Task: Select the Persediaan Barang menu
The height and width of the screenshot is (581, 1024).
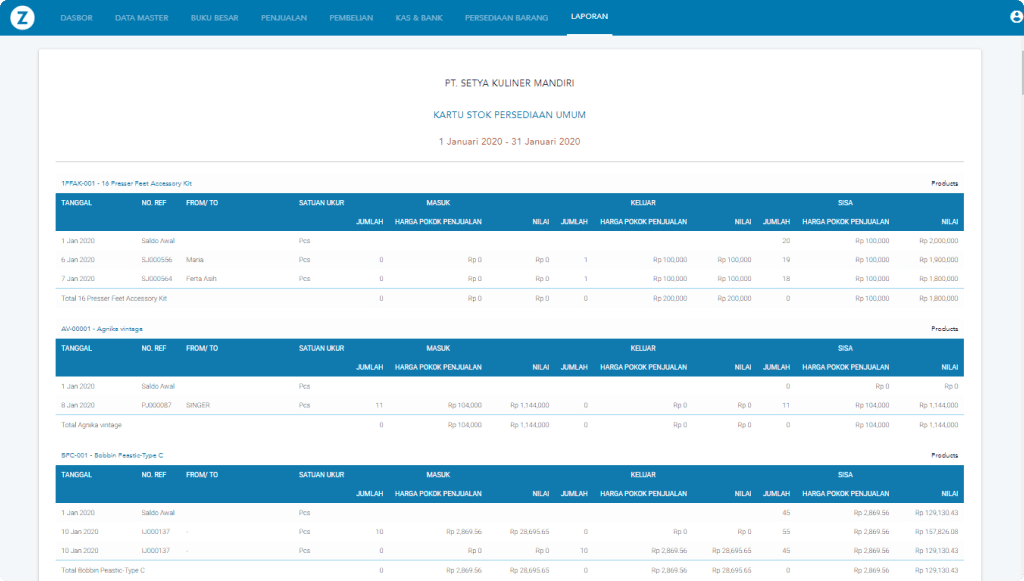Action: point(505,18)
